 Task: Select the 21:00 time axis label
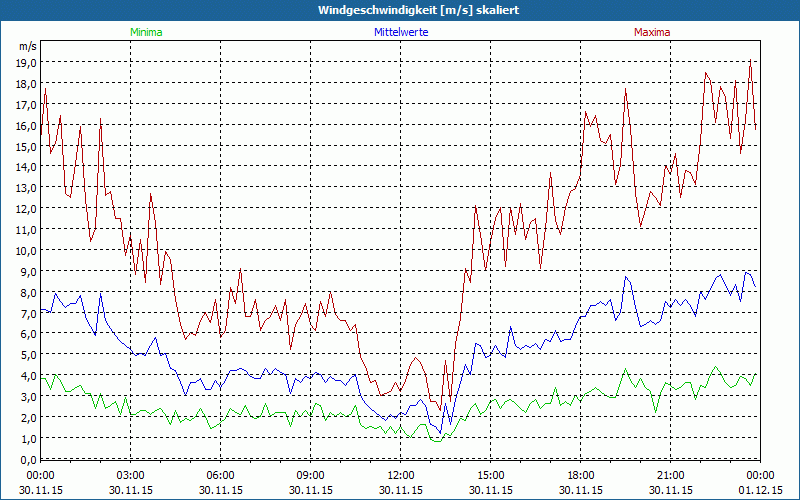671,475
